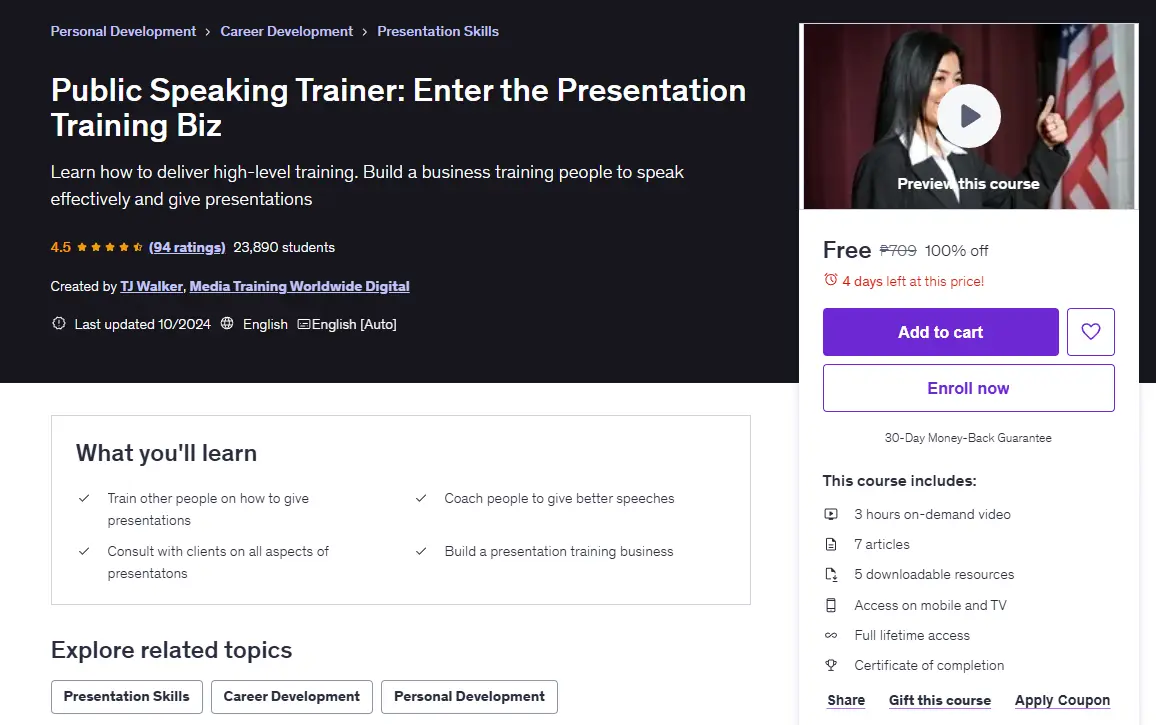Click checkmark beside Consult with clients
The height and width of the screenshot is (725, 1156).
point(84,552)
